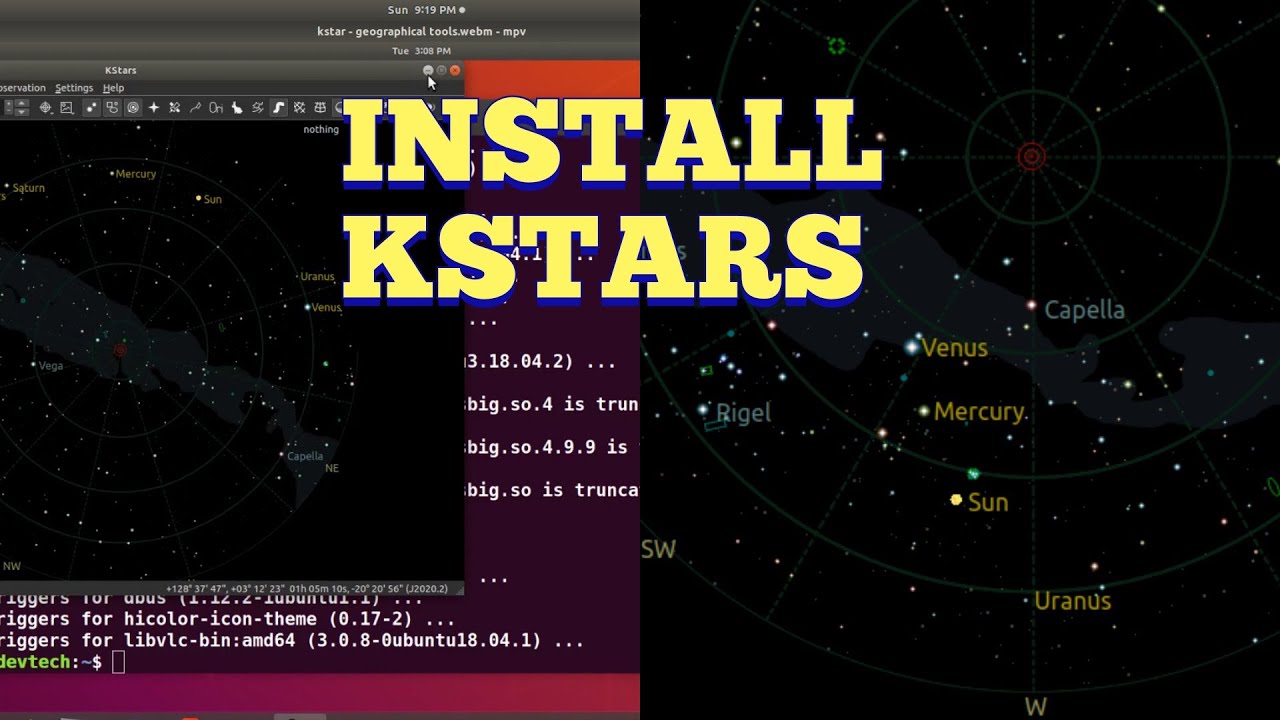1280x720 pixels.
Task: Click the W compass label in enlarged map
Action: click(1036, 707)
